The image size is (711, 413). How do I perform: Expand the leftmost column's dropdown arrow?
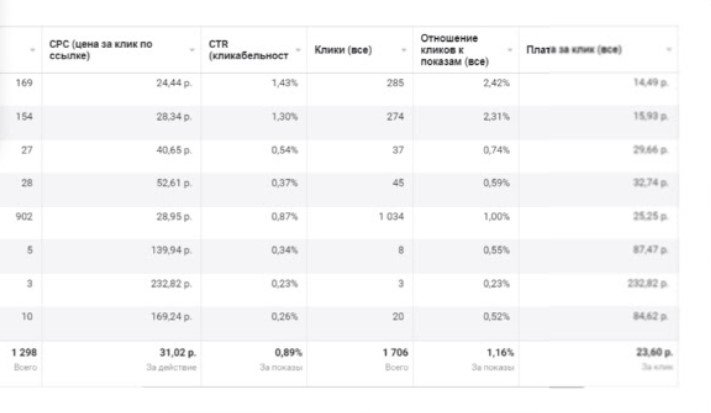pos(33,50)
